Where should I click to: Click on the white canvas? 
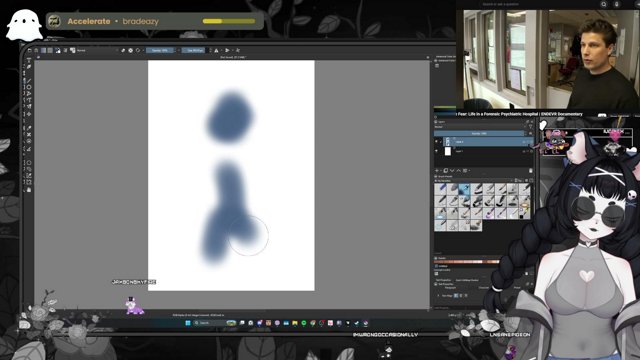[x=231, y=176]
